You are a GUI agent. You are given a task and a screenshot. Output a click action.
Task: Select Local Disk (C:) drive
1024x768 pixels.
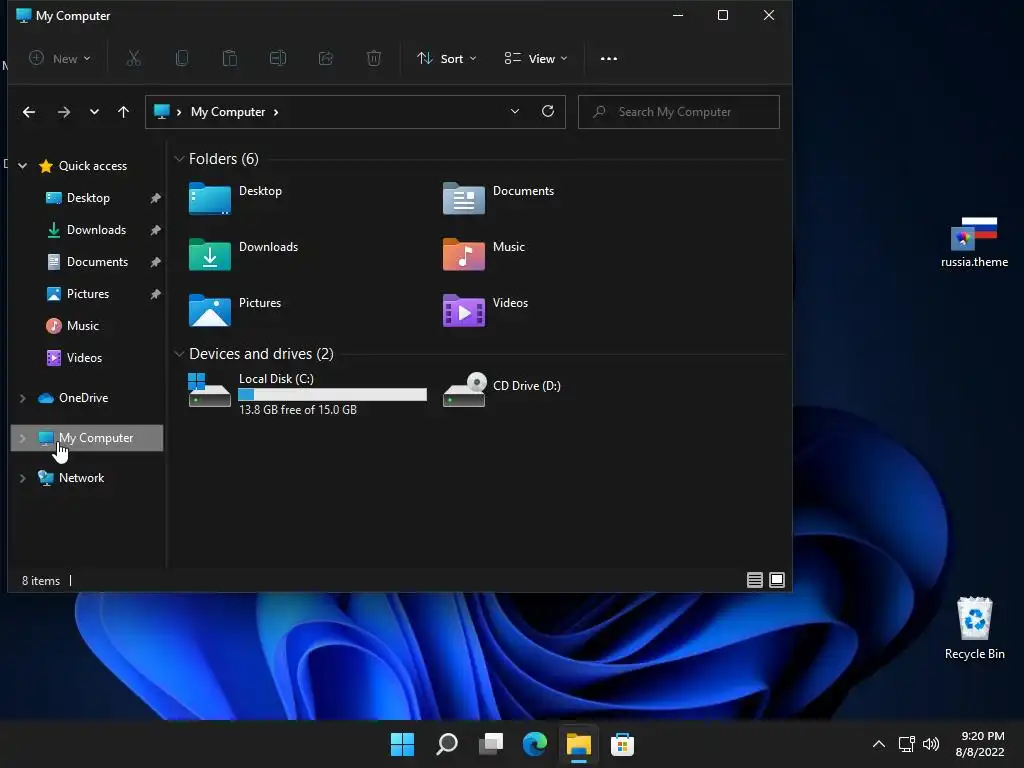307,393
